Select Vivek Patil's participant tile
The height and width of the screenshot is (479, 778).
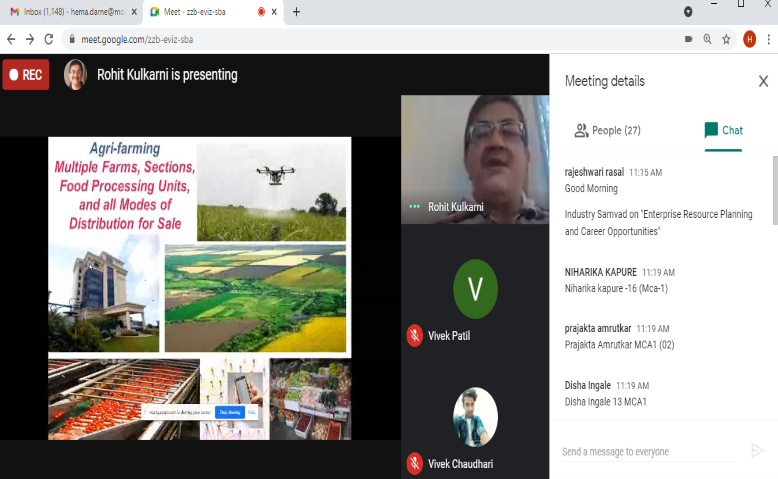475,300
